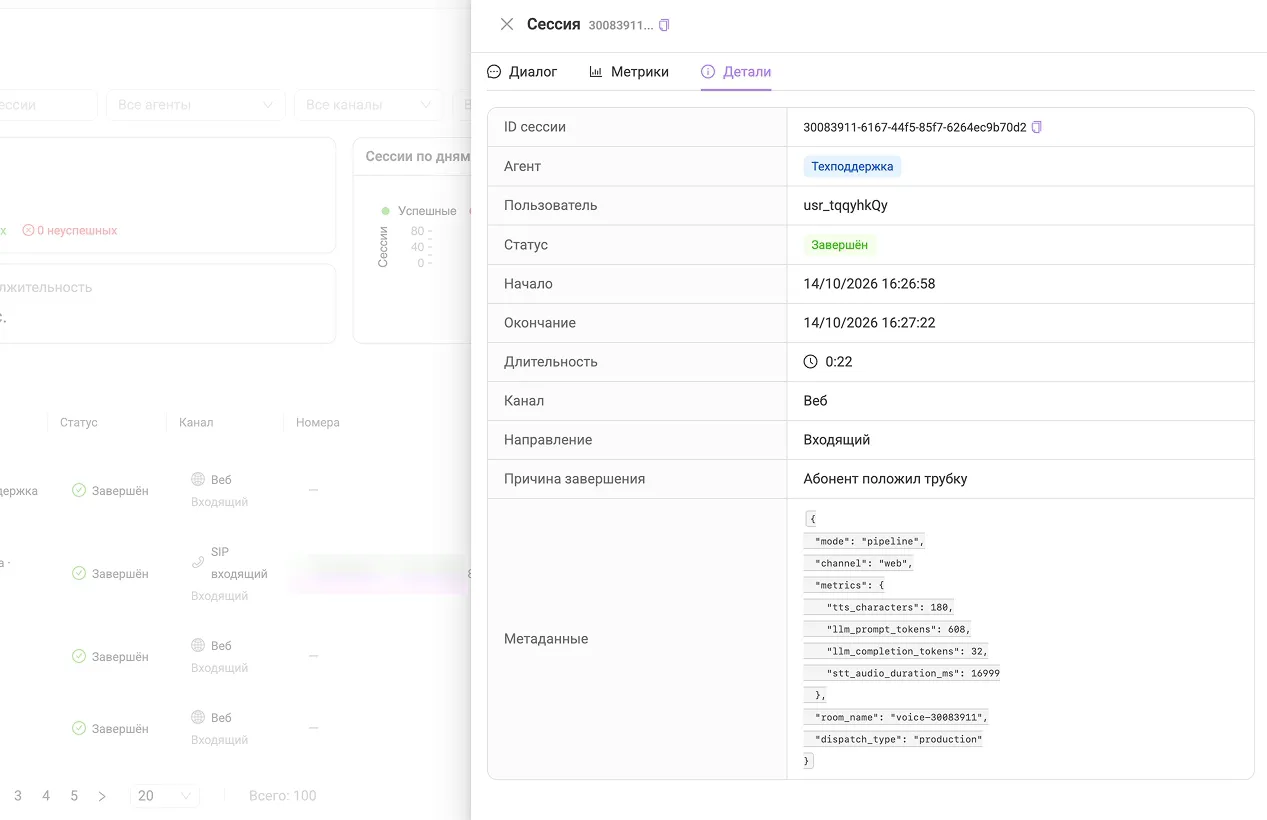Click the Техподдержка agent tag
Viewport: 1267px width, 820px height.
[x=852, y=166]
